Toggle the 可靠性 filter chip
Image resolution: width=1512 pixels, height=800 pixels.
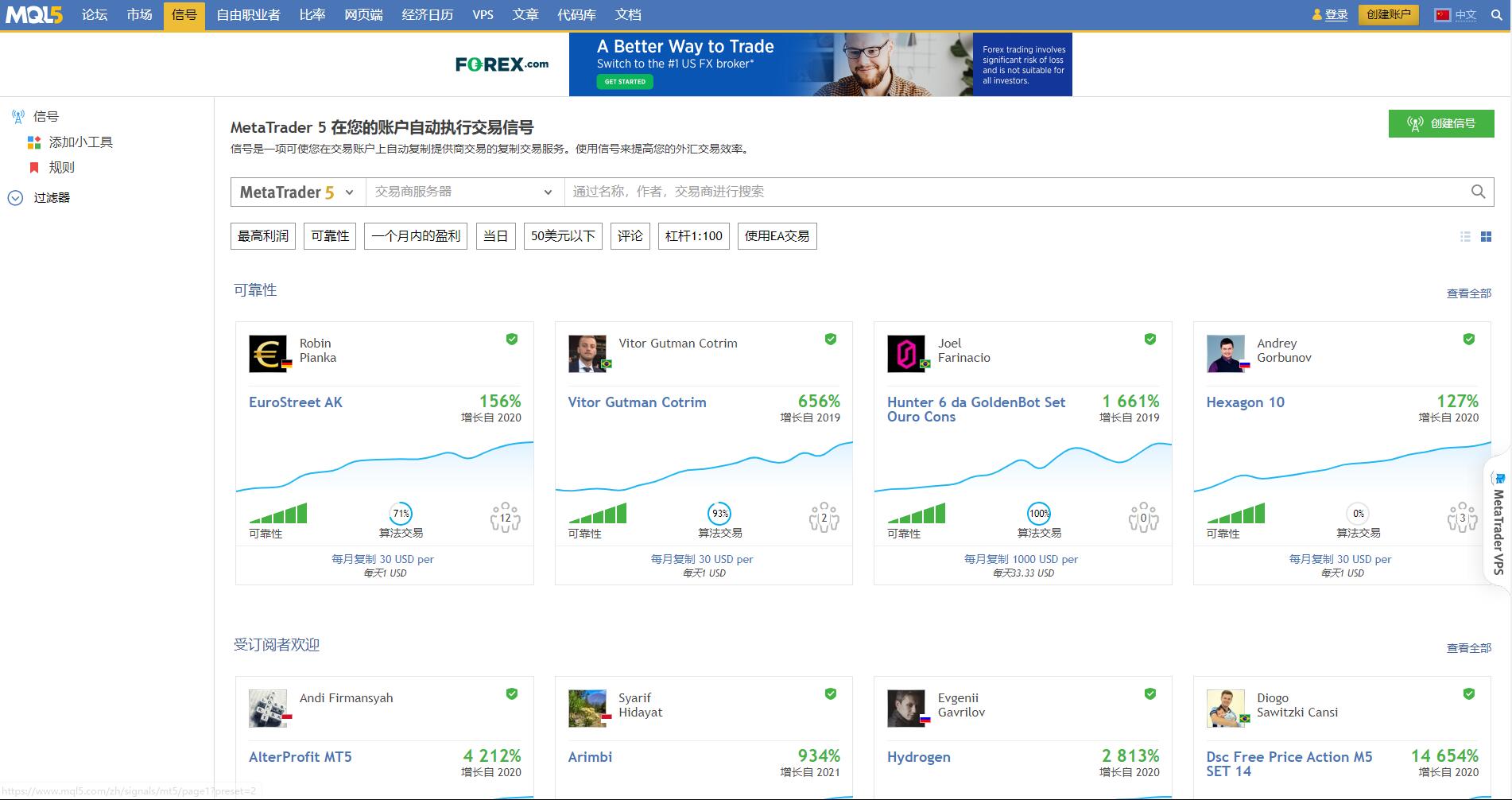point(330,236)
